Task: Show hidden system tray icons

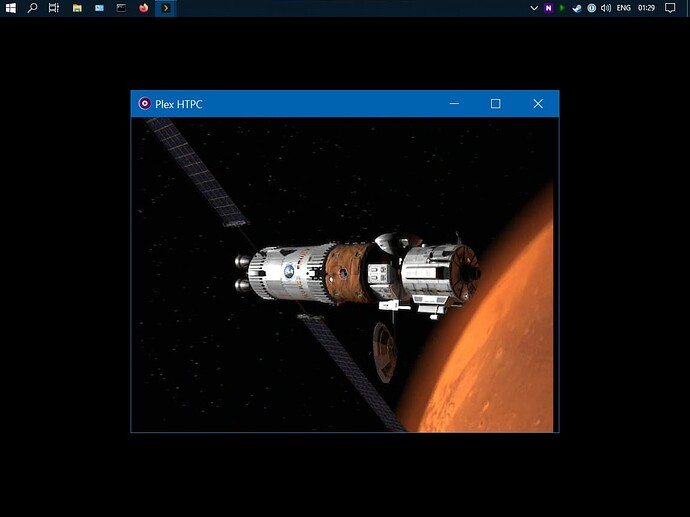Action: click(x=534, y=8)
